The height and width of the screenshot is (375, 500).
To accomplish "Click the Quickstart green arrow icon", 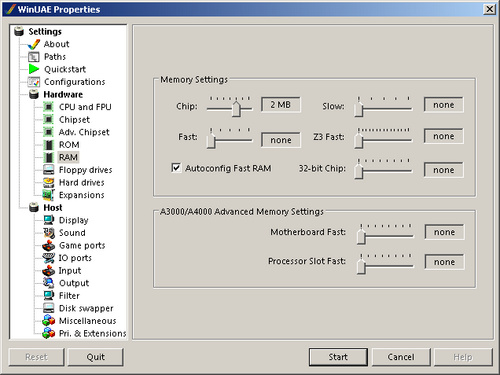I will (x=34, y=69).
